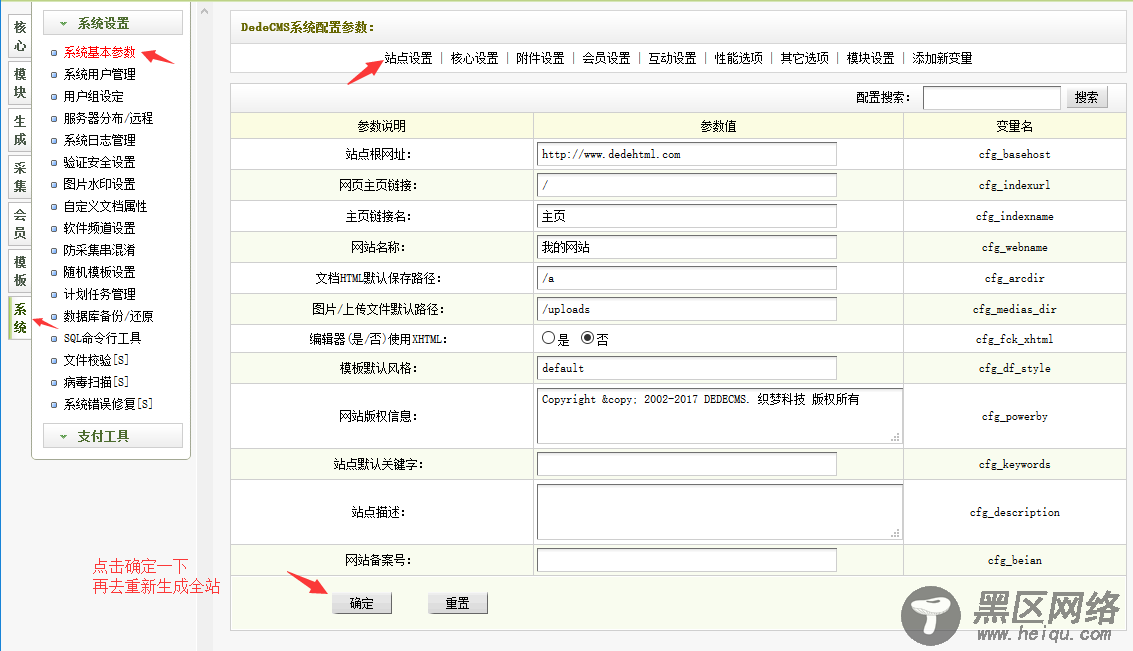
Task: Switch to 生成 vertical tab
Action: click(x=20, y=130)
